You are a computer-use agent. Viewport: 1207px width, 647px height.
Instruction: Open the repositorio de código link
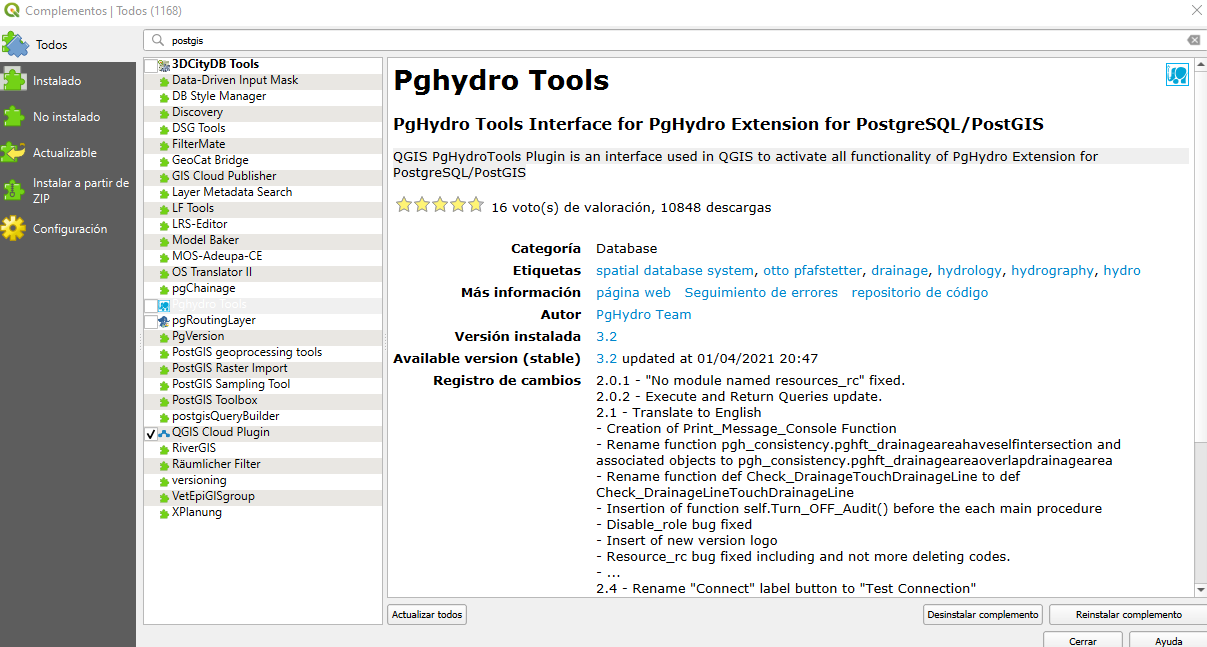919,293
